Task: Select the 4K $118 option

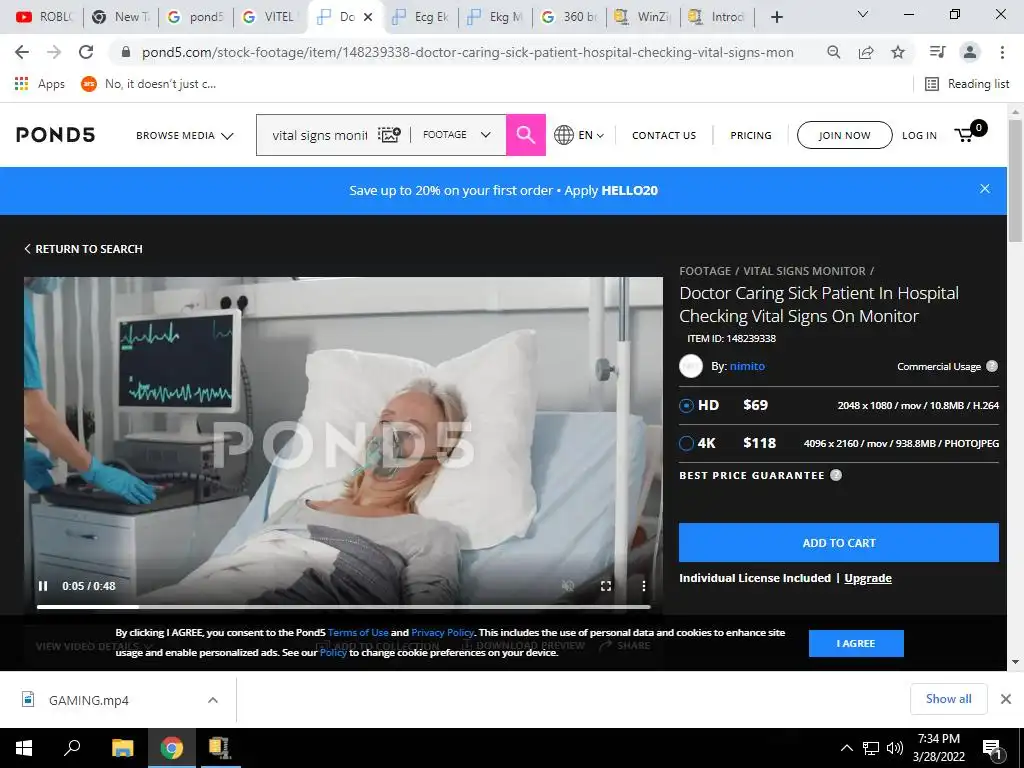Action: [x=686, y=443]
